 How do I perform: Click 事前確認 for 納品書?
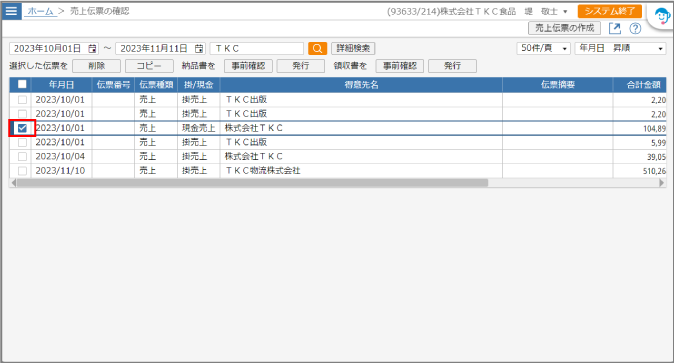(248, 66)
